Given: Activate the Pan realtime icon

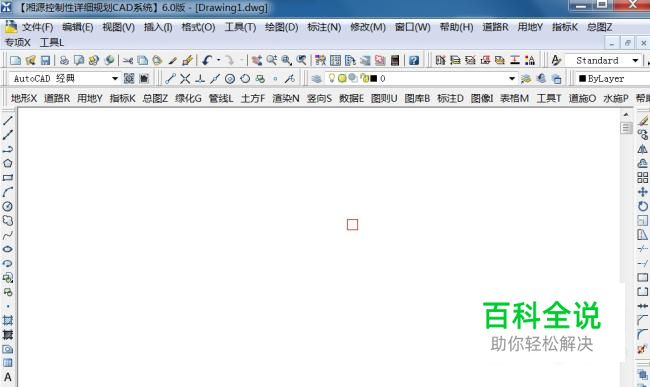Looking at the screenshot, I should pyautogui.click(x=257, y=60).
